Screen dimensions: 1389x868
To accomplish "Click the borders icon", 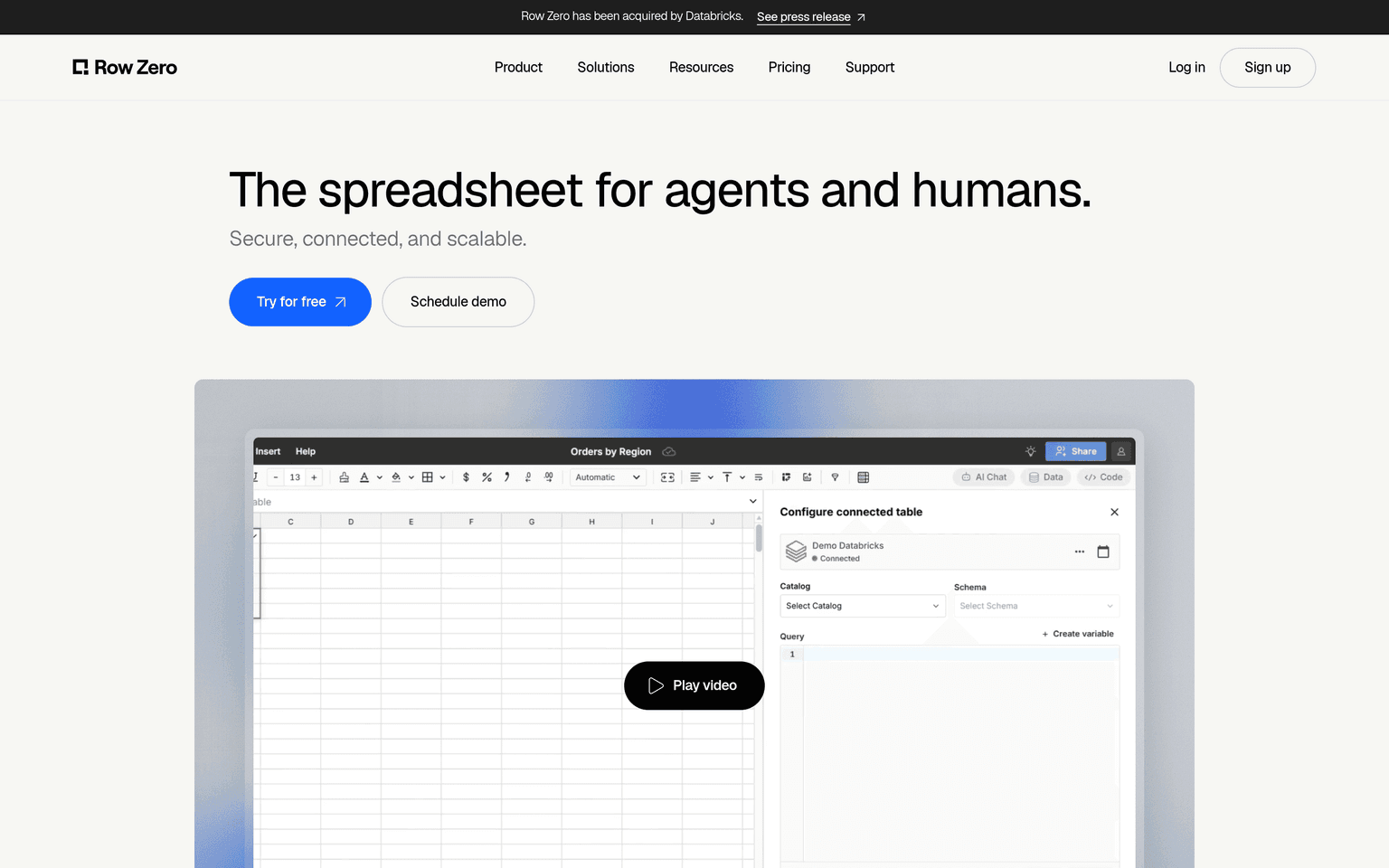I will [x=428, y=477].
